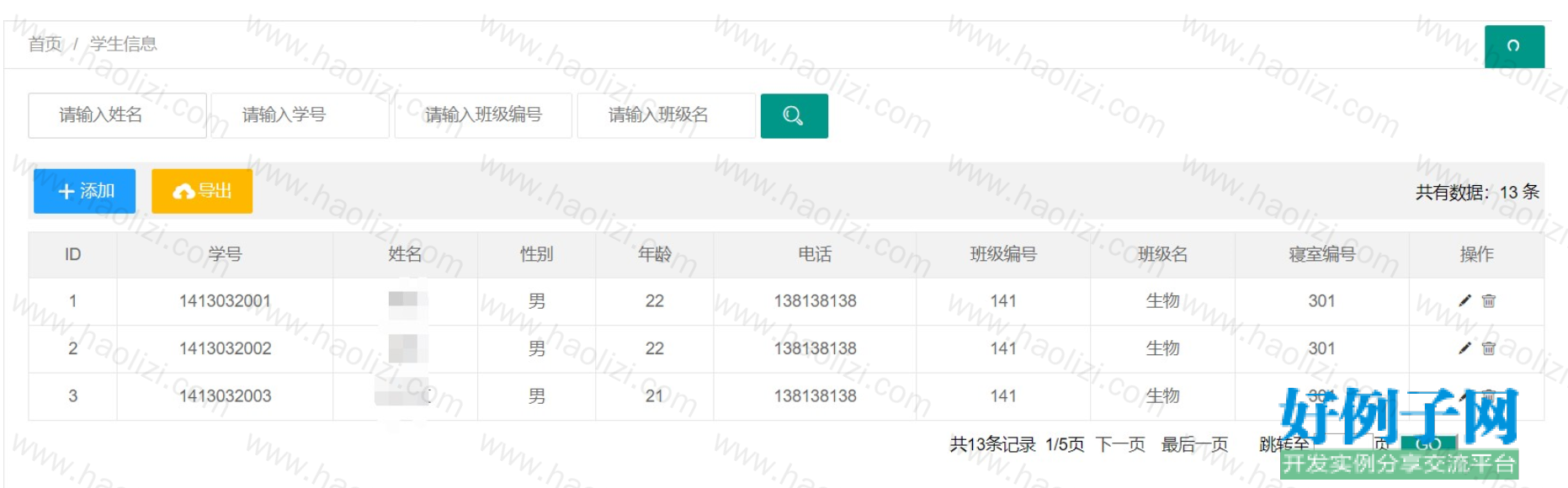This screenshot has width=1568, height=488.
Task: Click the delete trash for student 1413032001
Action: pos(1489,300)
